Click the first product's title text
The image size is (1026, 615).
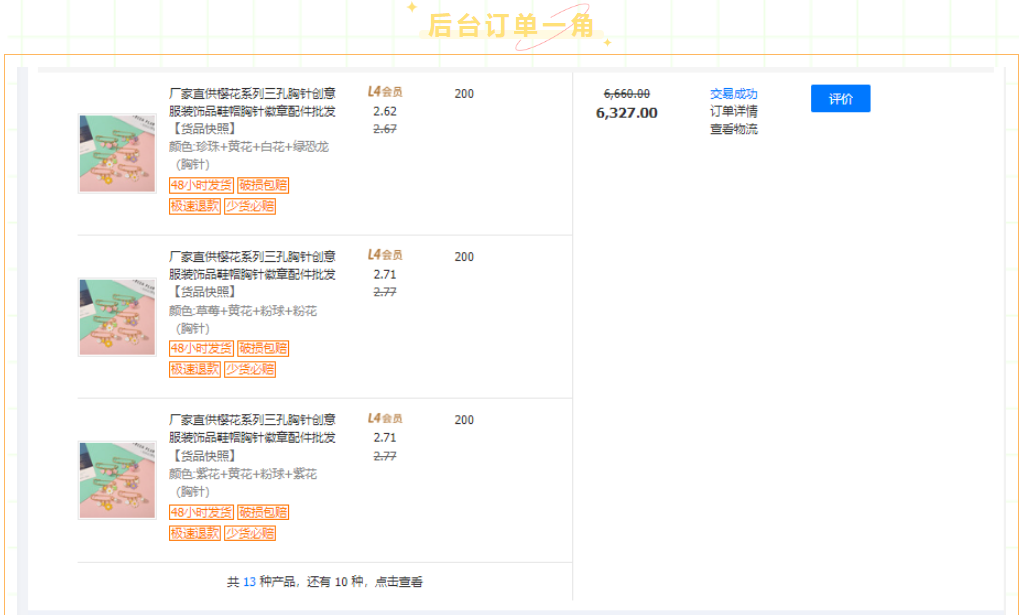[x=252, y=102]
